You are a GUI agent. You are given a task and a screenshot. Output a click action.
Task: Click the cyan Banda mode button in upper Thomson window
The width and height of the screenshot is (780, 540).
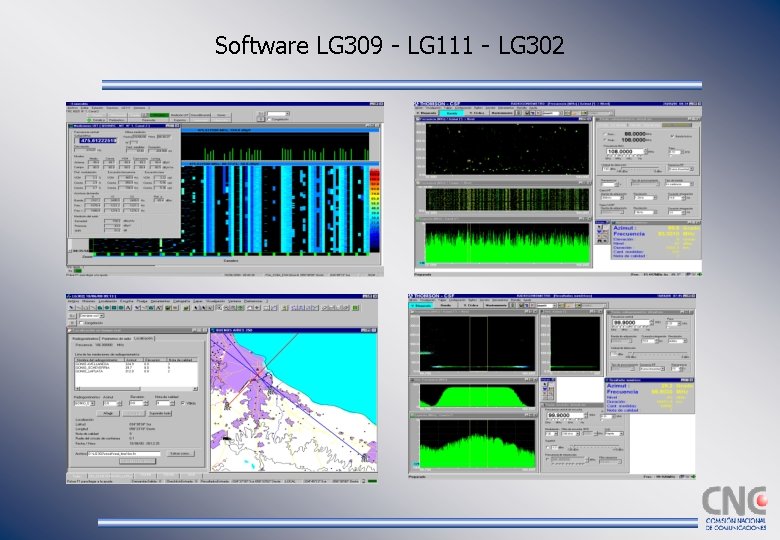[x=452, y=113]
